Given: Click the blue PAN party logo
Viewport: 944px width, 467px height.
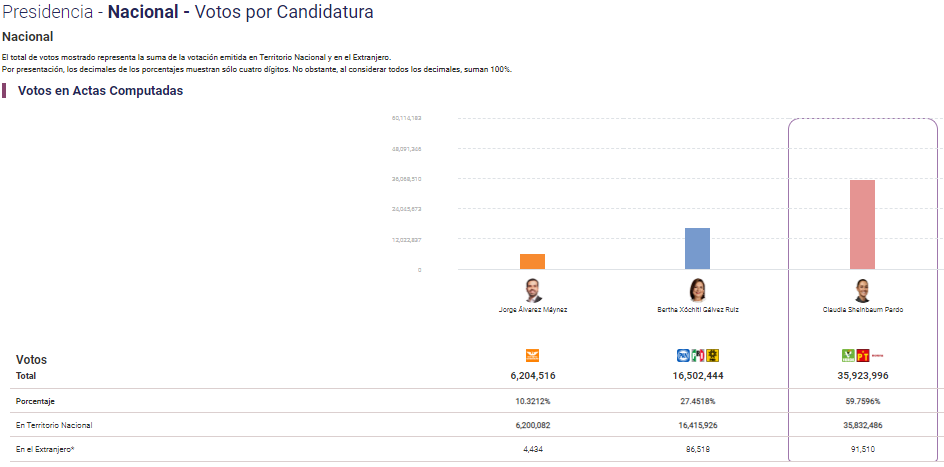Looking at the screenshot, I should 683,356.
